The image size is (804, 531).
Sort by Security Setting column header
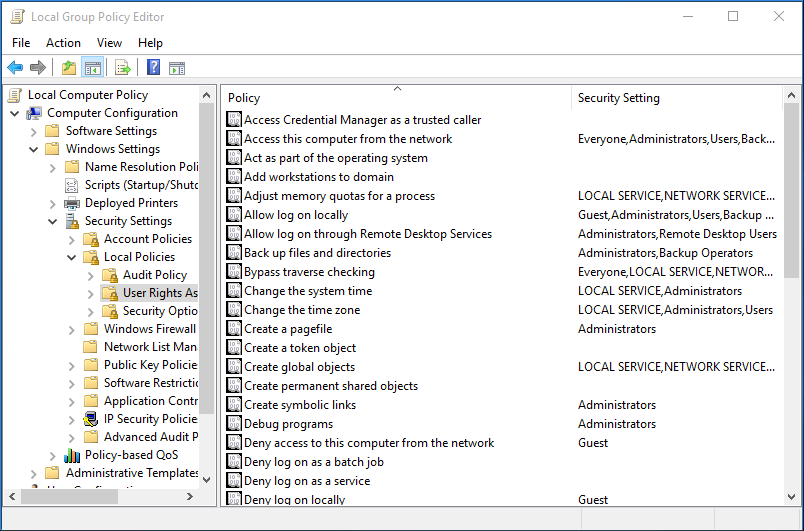[619, 98]
